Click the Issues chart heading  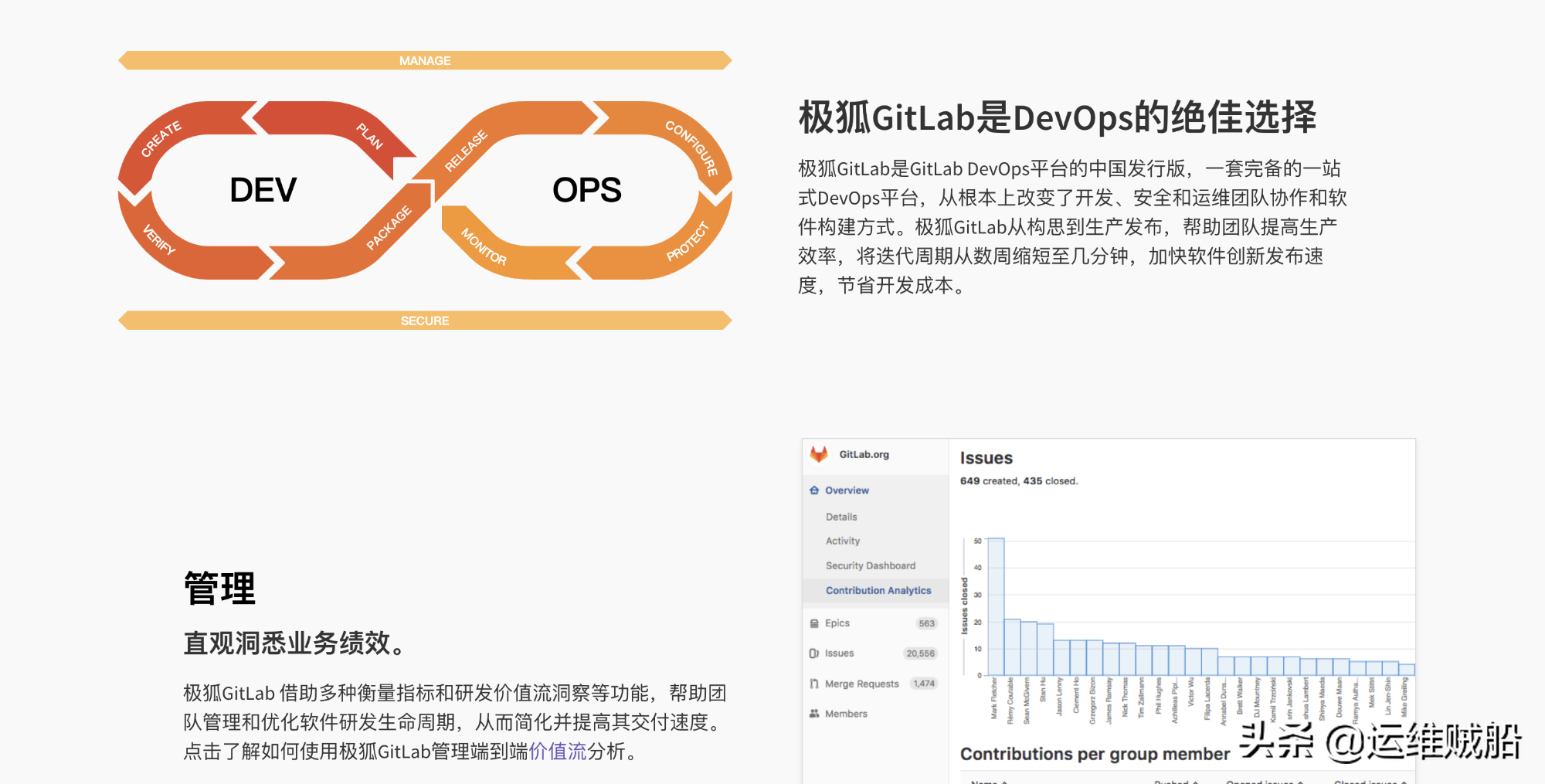coord(986,458)
